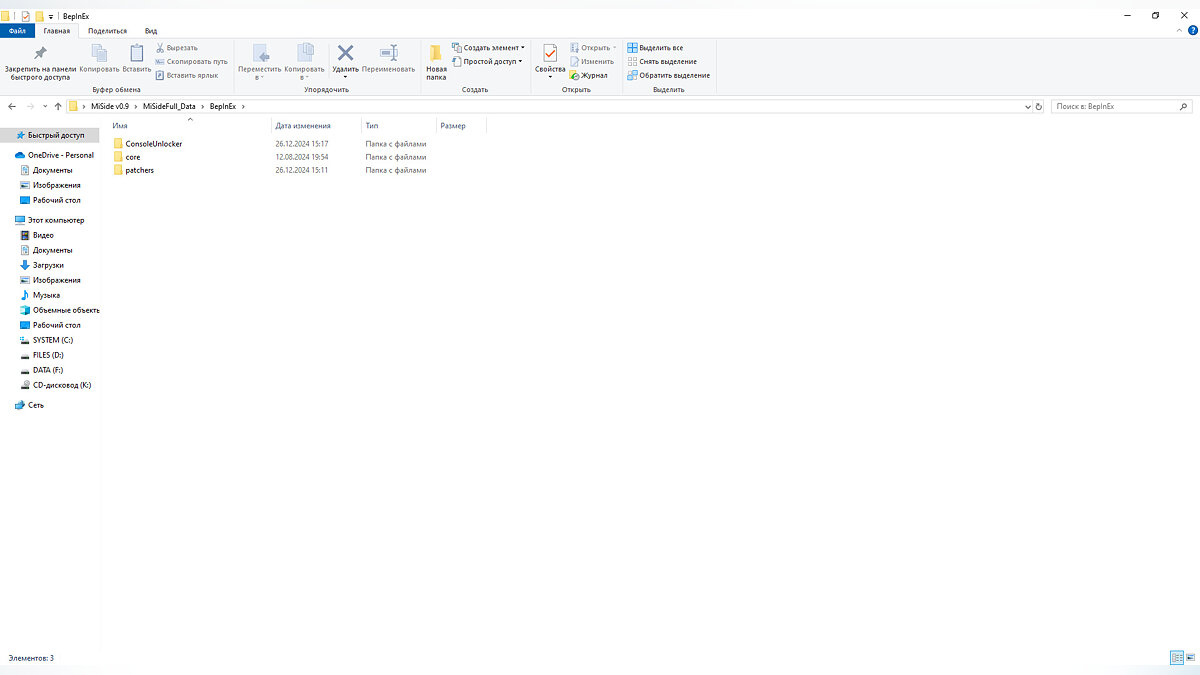Select the ConsoleUnlocker folder

[153, 144]
